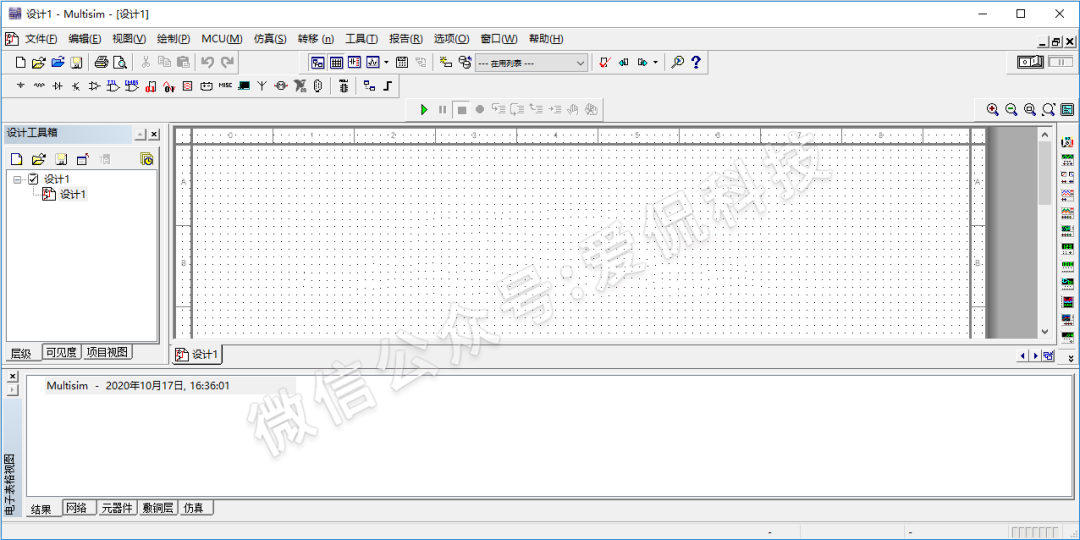This screenshot has width=1080, height=540.
Task: Open the 仿真(S) menu
Action: [x=270, y=39]
